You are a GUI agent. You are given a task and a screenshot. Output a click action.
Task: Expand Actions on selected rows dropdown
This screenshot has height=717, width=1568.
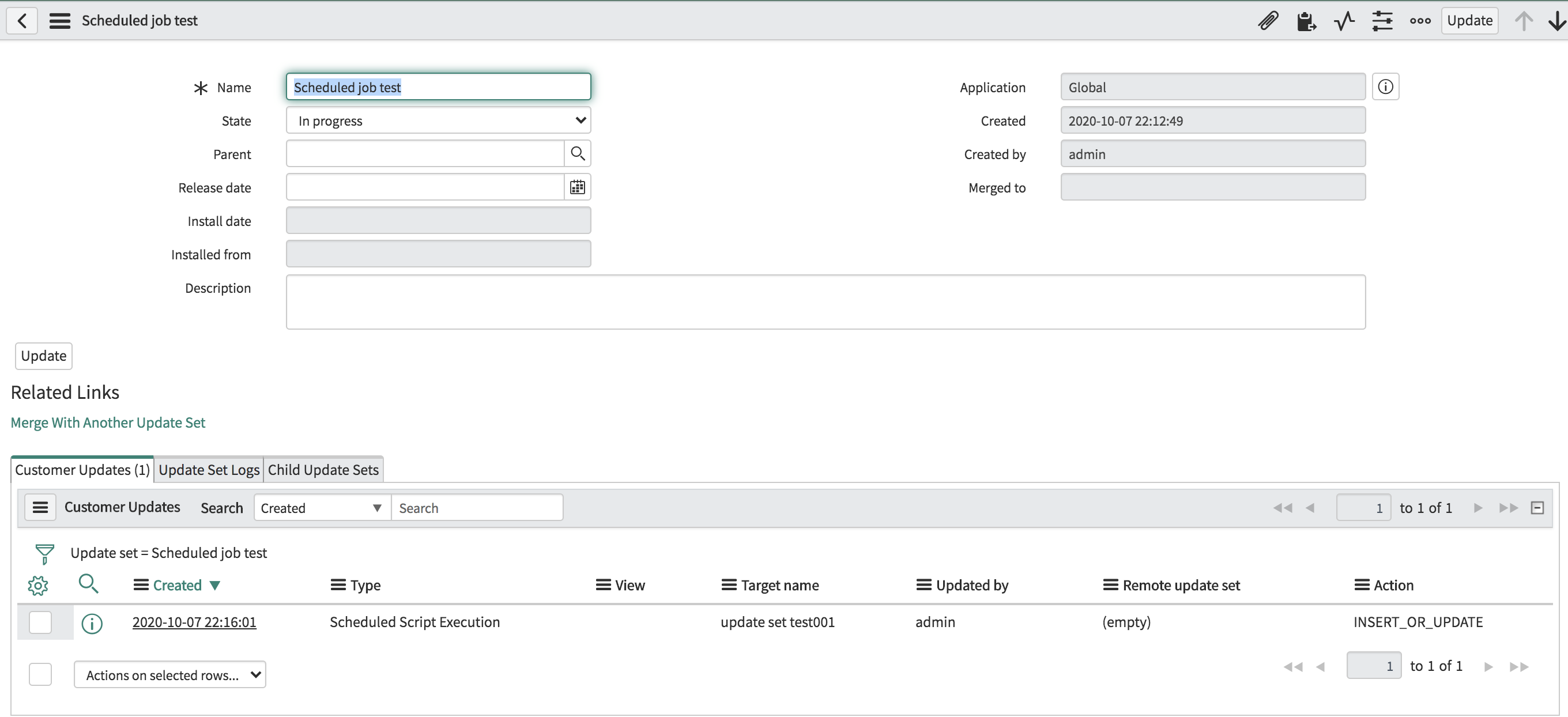[170, 674]
